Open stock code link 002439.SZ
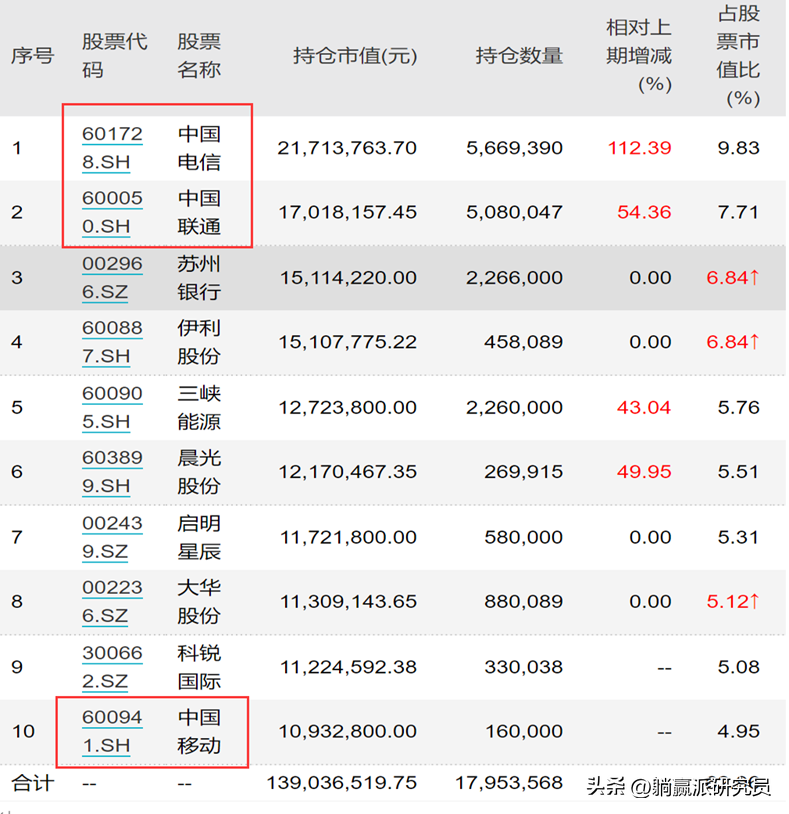Screen dimensions: 789x814 (112, 537)
